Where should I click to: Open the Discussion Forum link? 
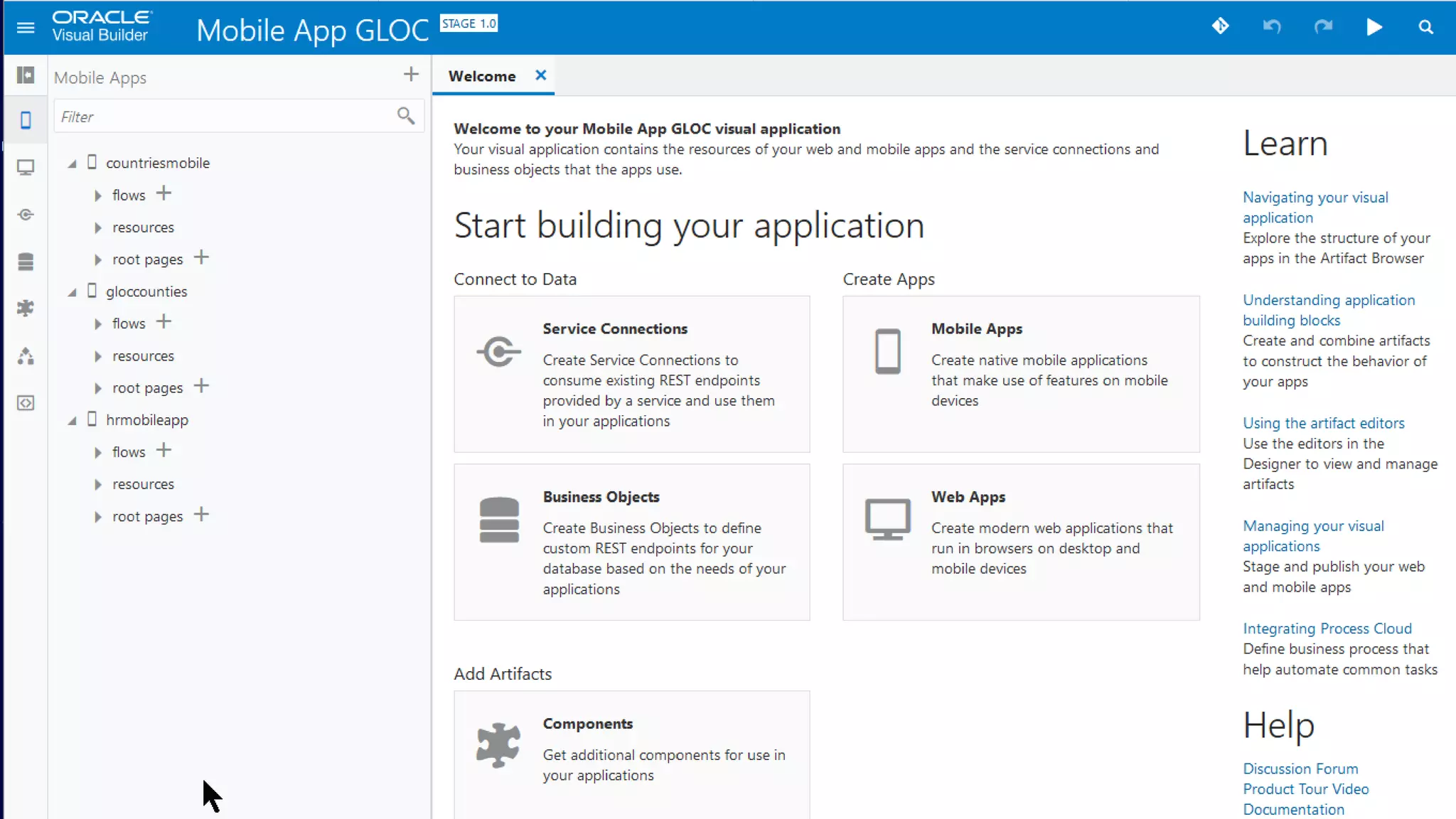1300,769
